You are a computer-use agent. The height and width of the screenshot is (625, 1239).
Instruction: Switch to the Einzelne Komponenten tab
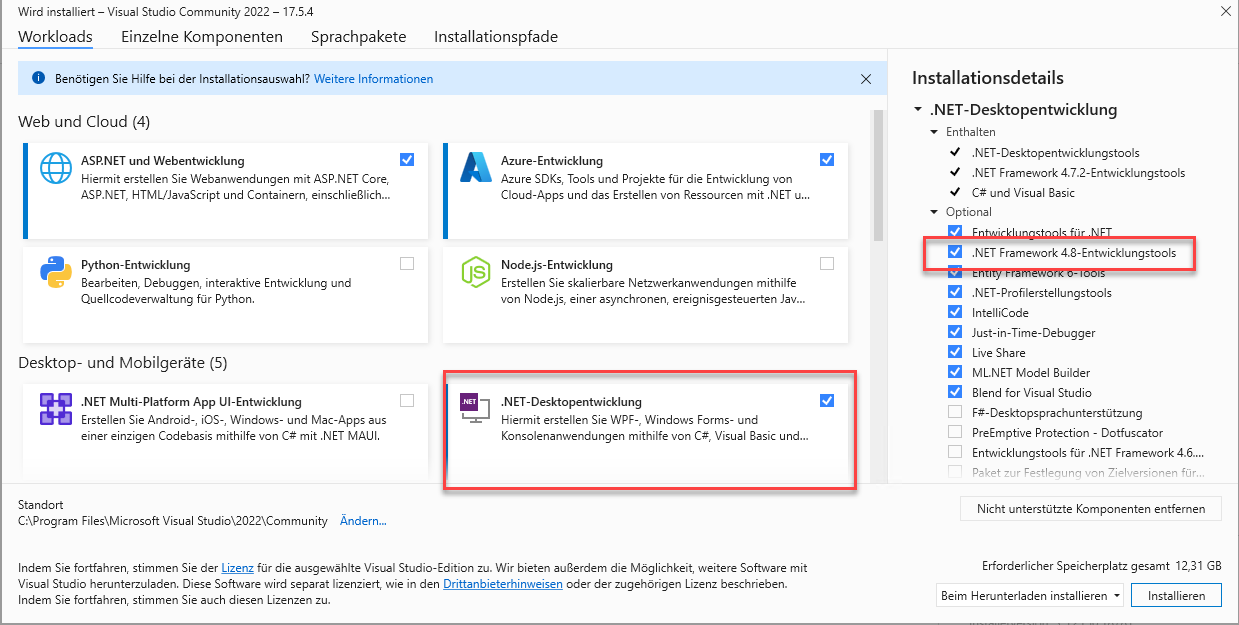pos(202,37)
